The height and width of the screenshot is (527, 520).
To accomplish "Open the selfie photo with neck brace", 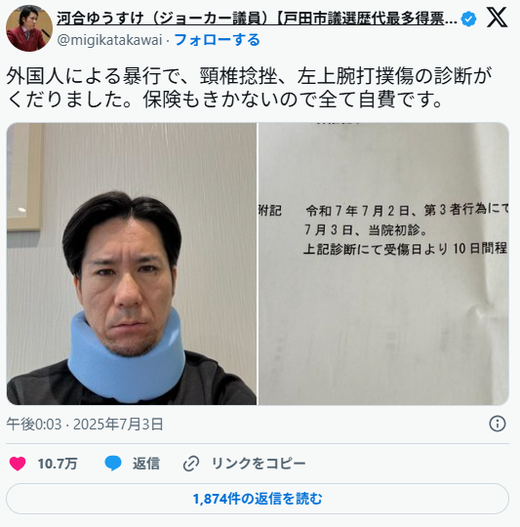I will pyautogui.click(x=131, y=264).
